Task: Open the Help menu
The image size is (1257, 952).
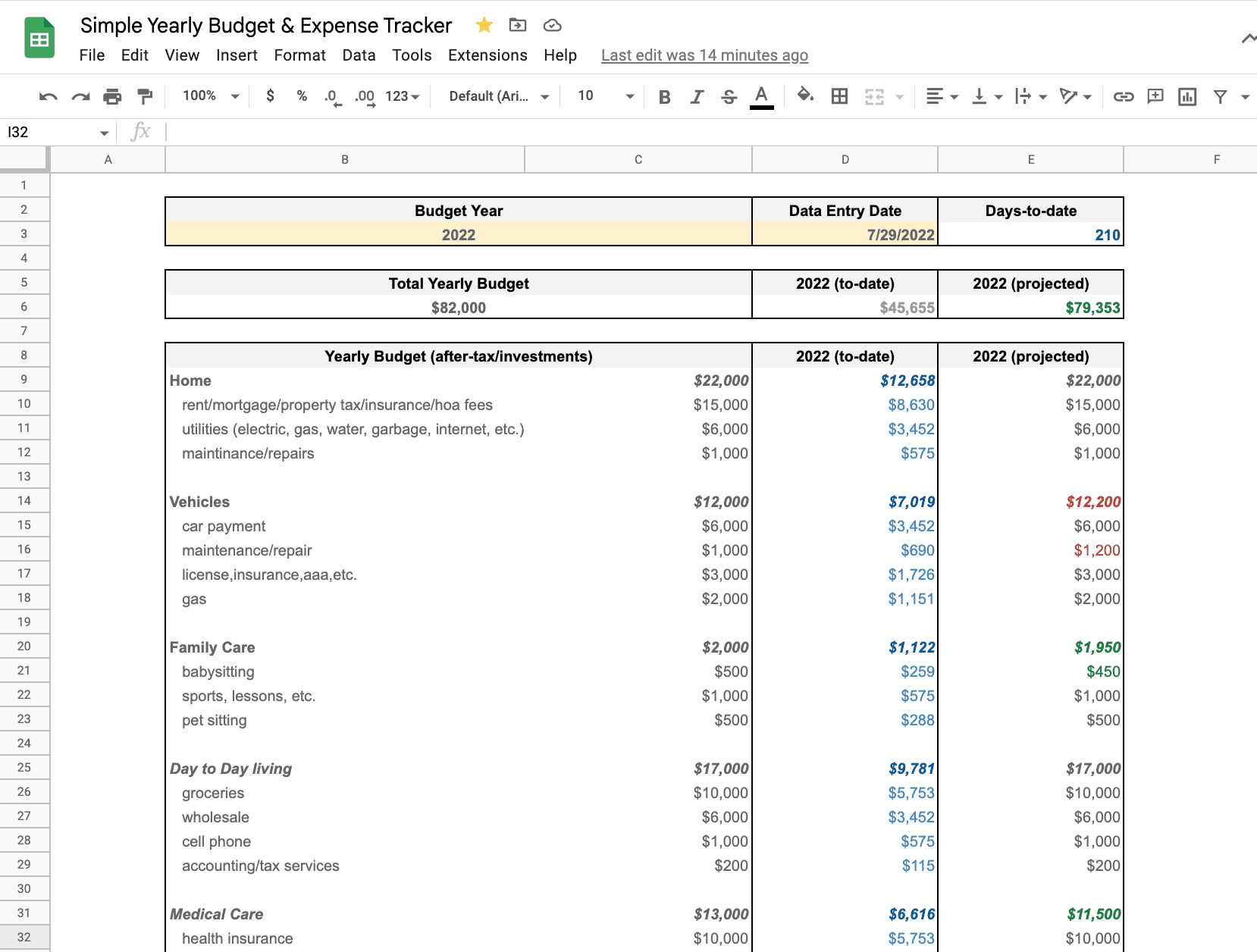Action: tap(560, 55)
